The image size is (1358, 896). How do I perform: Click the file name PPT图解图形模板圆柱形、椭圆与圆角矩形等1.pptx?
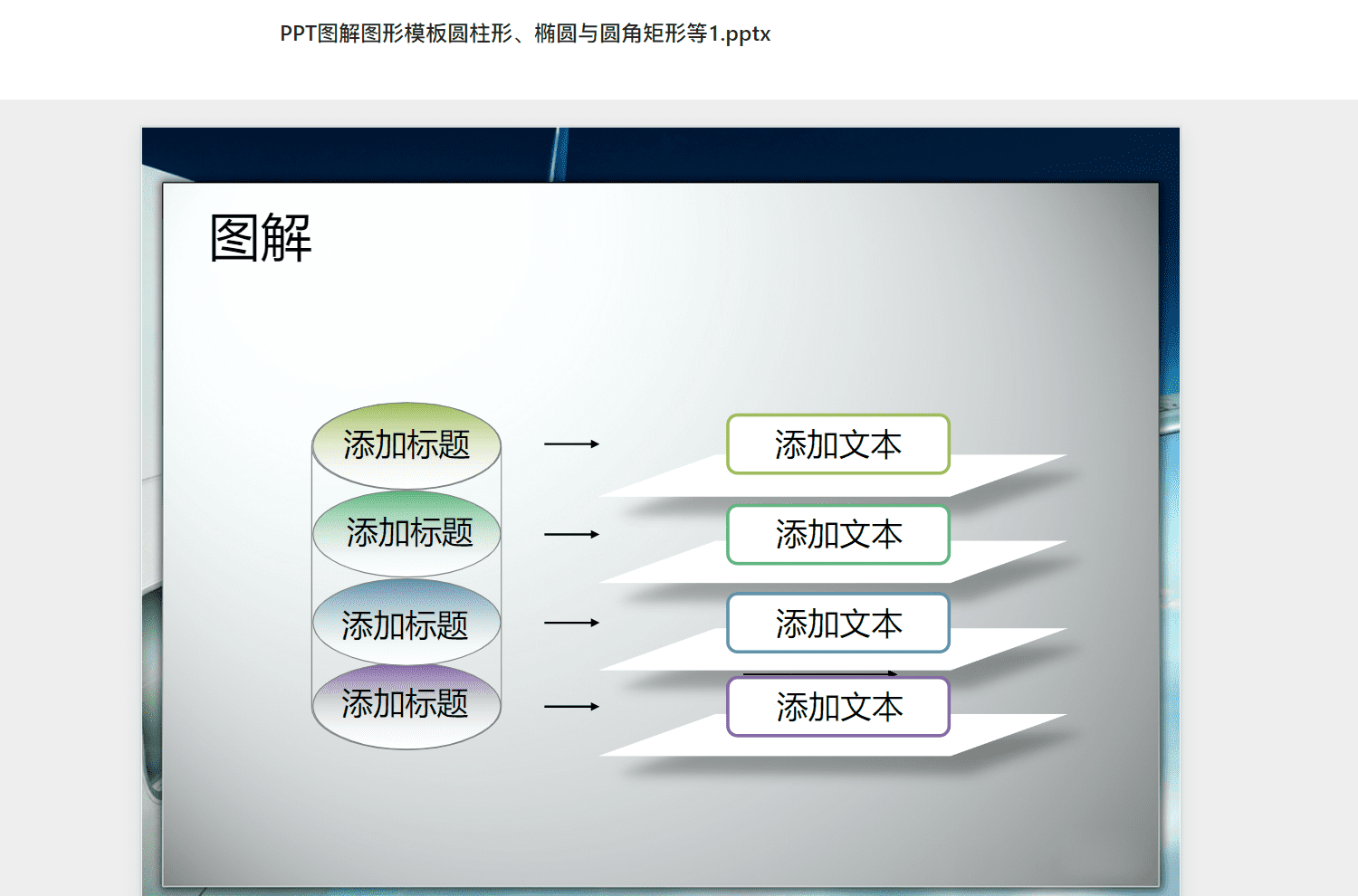click(x=525, y=33)
